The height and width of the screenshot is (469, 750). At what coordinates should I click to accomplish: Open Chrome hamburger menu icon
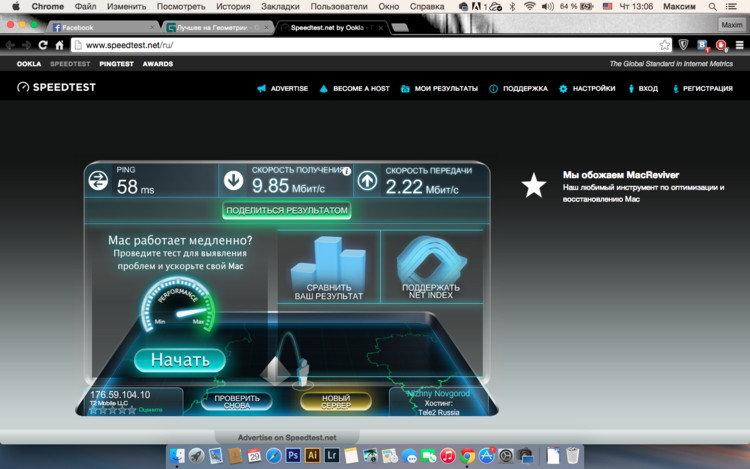(x=738, y=45)
